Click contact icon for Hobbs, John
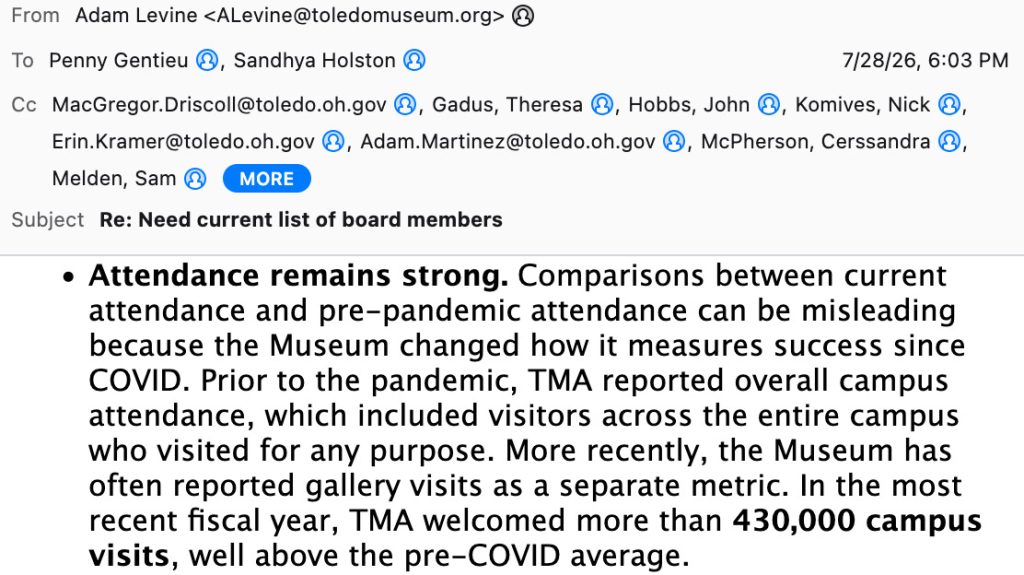This screenshot has height=575, width=1024. pos(769,105)
